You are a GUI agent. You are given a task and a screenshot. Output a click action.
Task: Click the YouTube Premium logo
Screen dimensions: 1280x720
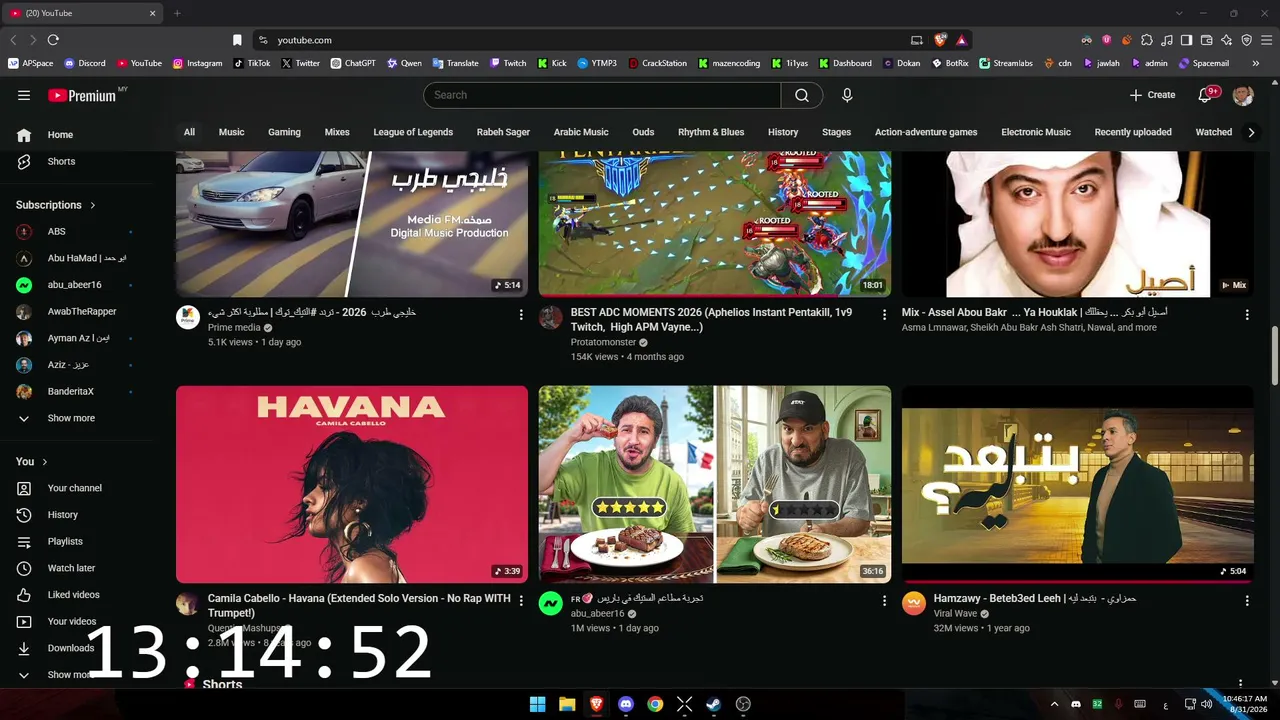[82, 95]
